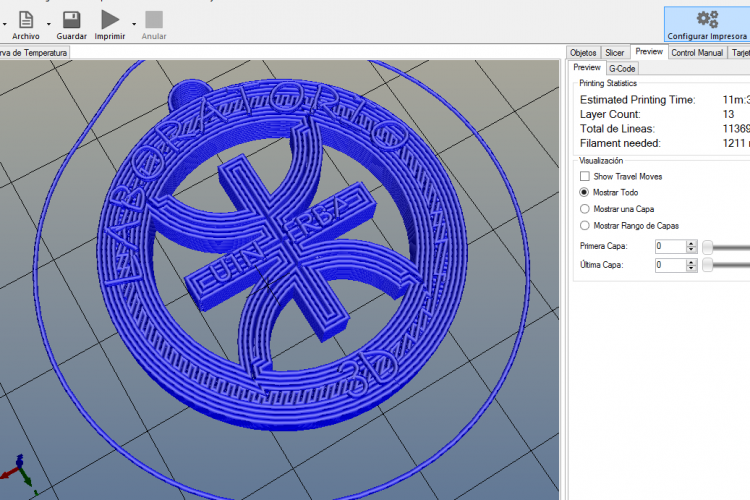The image size is (750, 500).
Task: Open the dropdown arrow beside Imprimir
Action: coord(134,22)
